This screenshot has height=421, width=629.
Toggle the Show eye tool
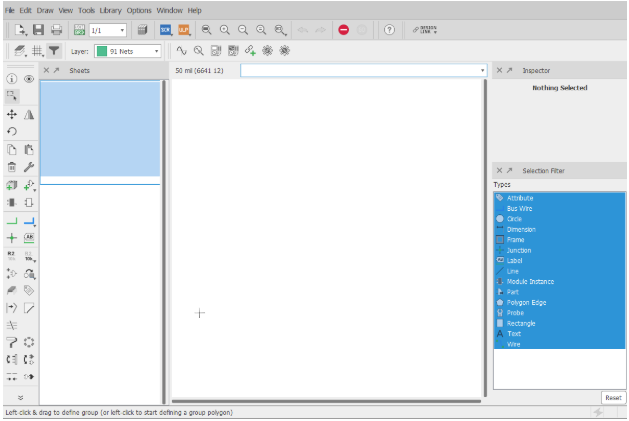pyautogui.click(x=29, y=78)
